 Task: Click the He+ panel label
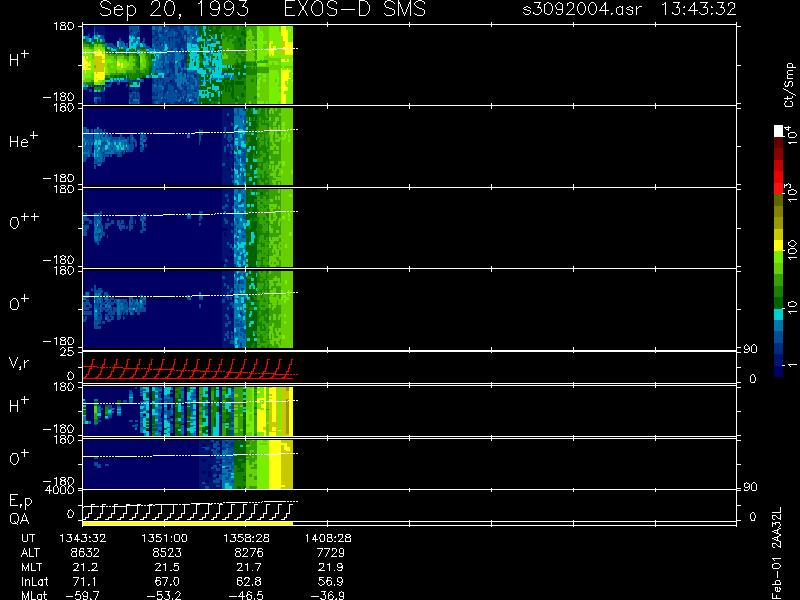[x=23, y=140]
